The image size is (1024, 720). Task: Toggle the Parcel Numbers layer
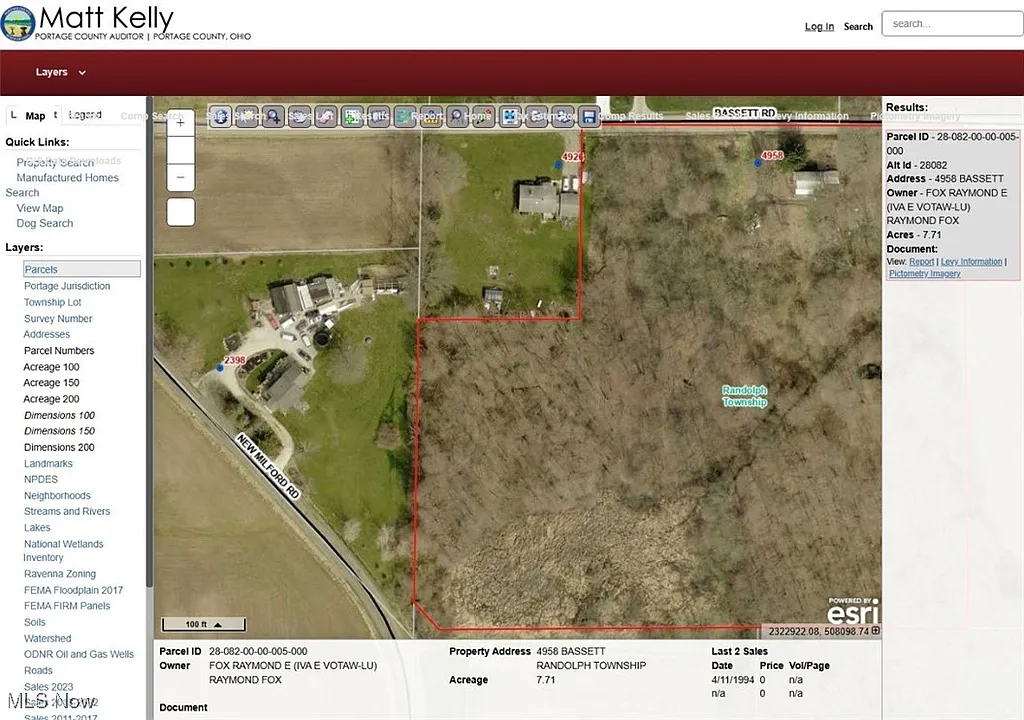coord(59,350)
